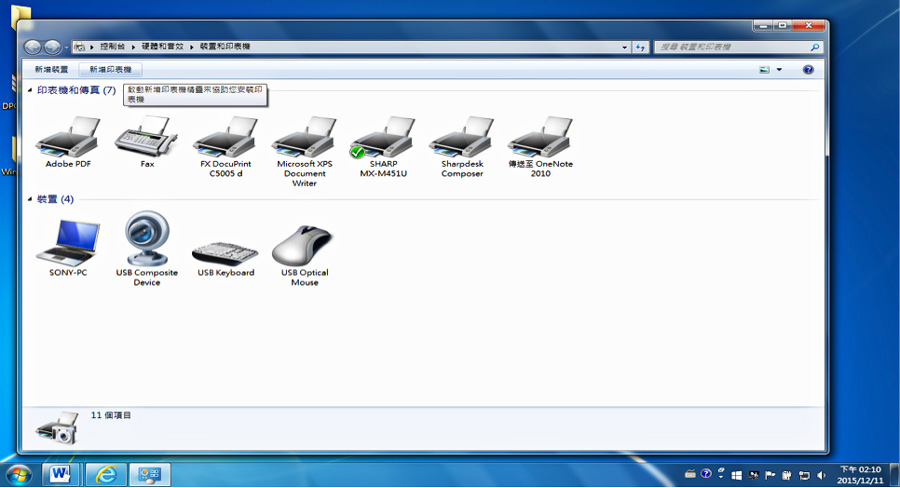This screenshot has width=900, height=488.
Task: Select the default SHARP MX-M451U printer
Action: click(383, 146)
